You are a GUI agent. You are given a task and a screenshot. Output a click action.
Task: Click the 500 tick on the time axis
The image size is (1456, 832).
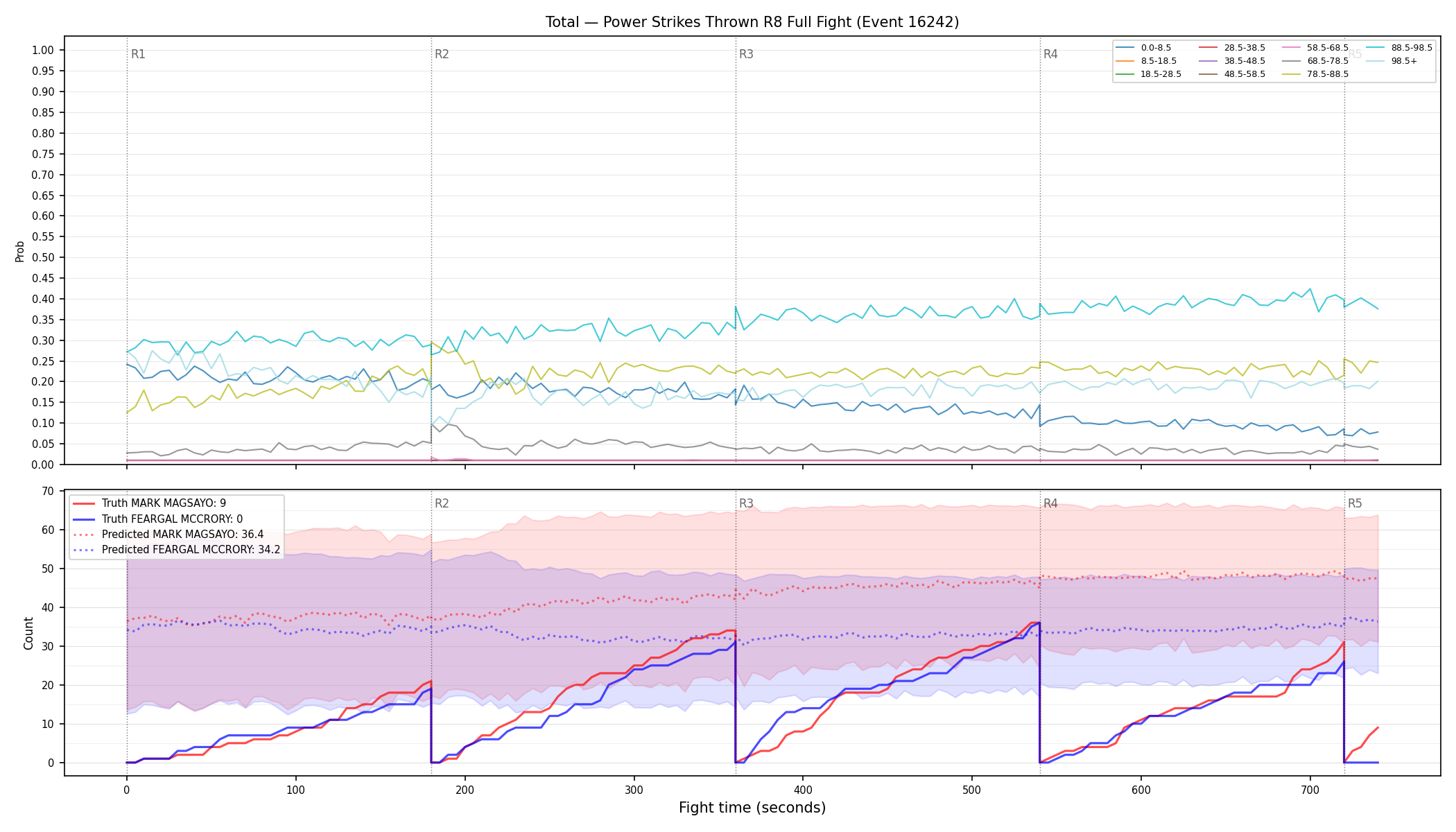tap(972, 790)
